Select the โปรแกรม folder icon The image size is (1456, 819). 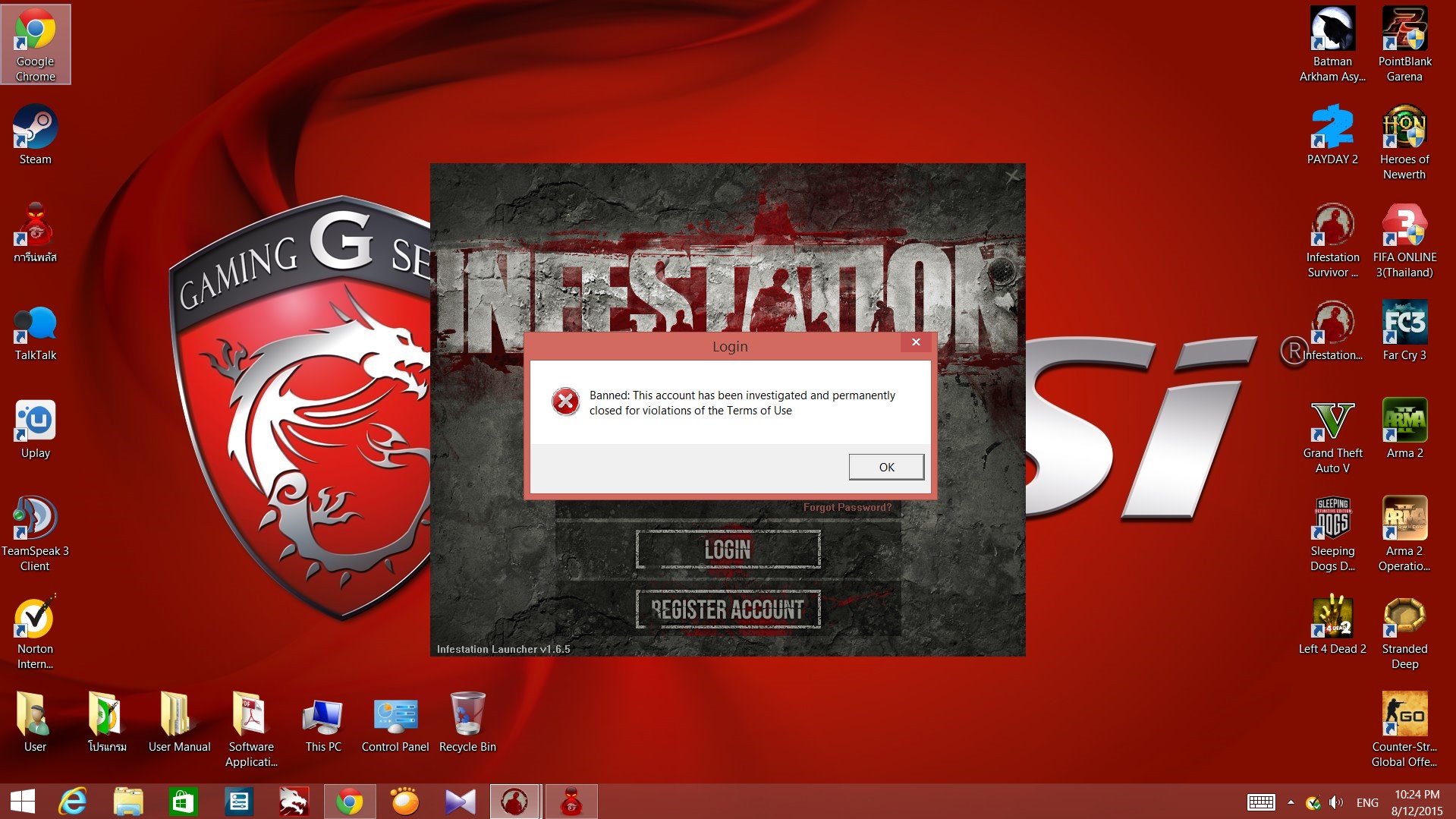(107, 723)
